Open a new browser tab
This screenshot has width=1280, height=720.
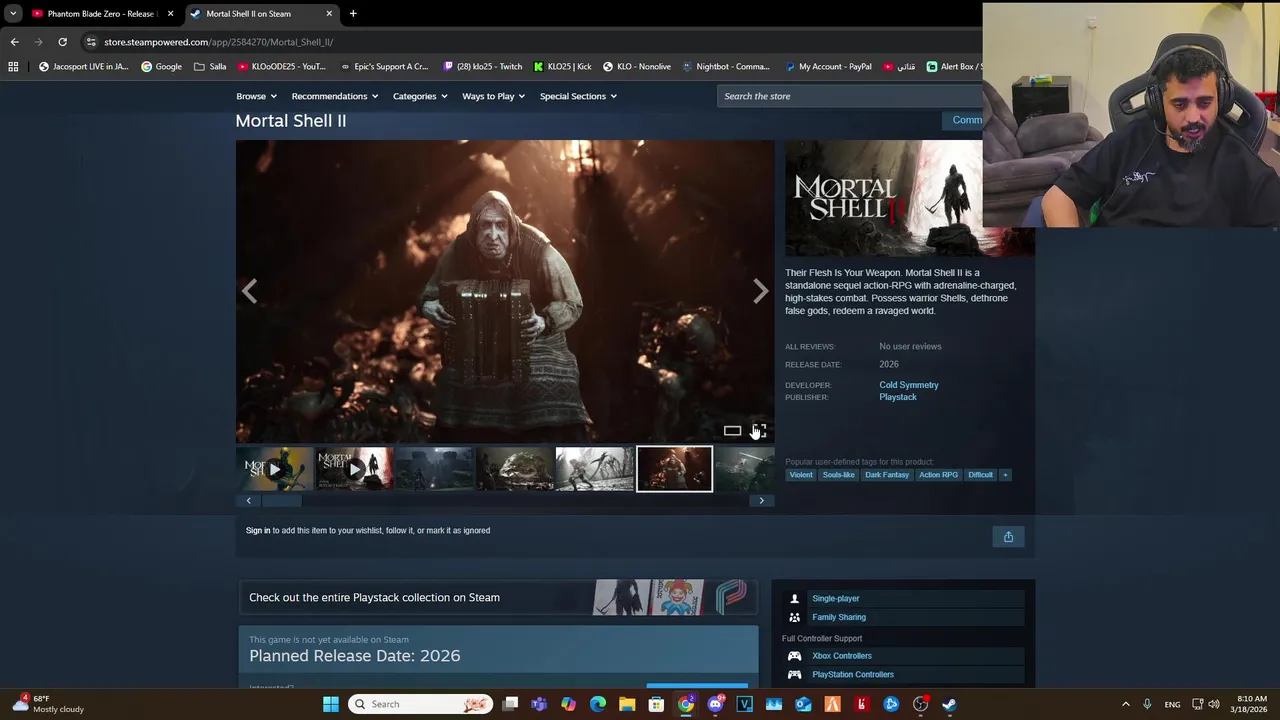(353, 14)
